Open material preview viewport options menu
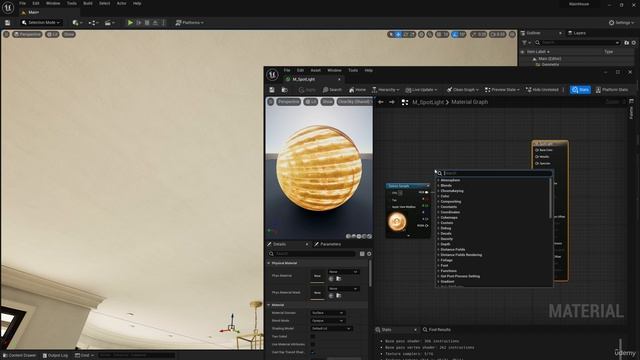Screen dimensions: 640x360 pos(271,102)
